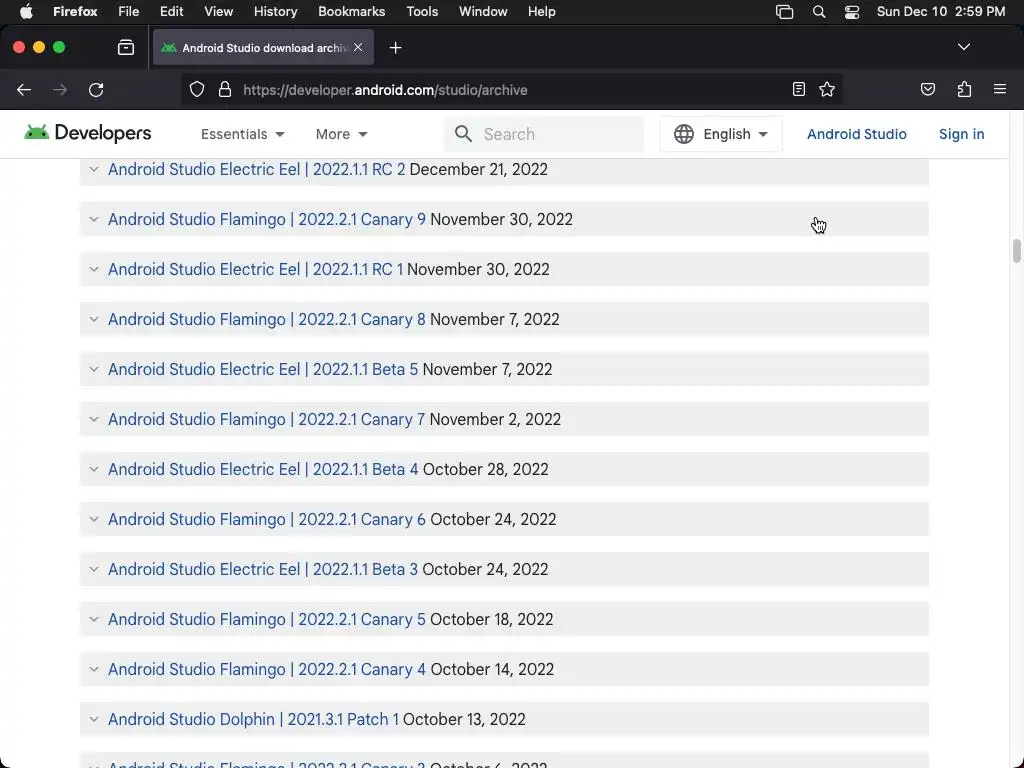
Task: Open the File menu
Action: tap(129, 11)
